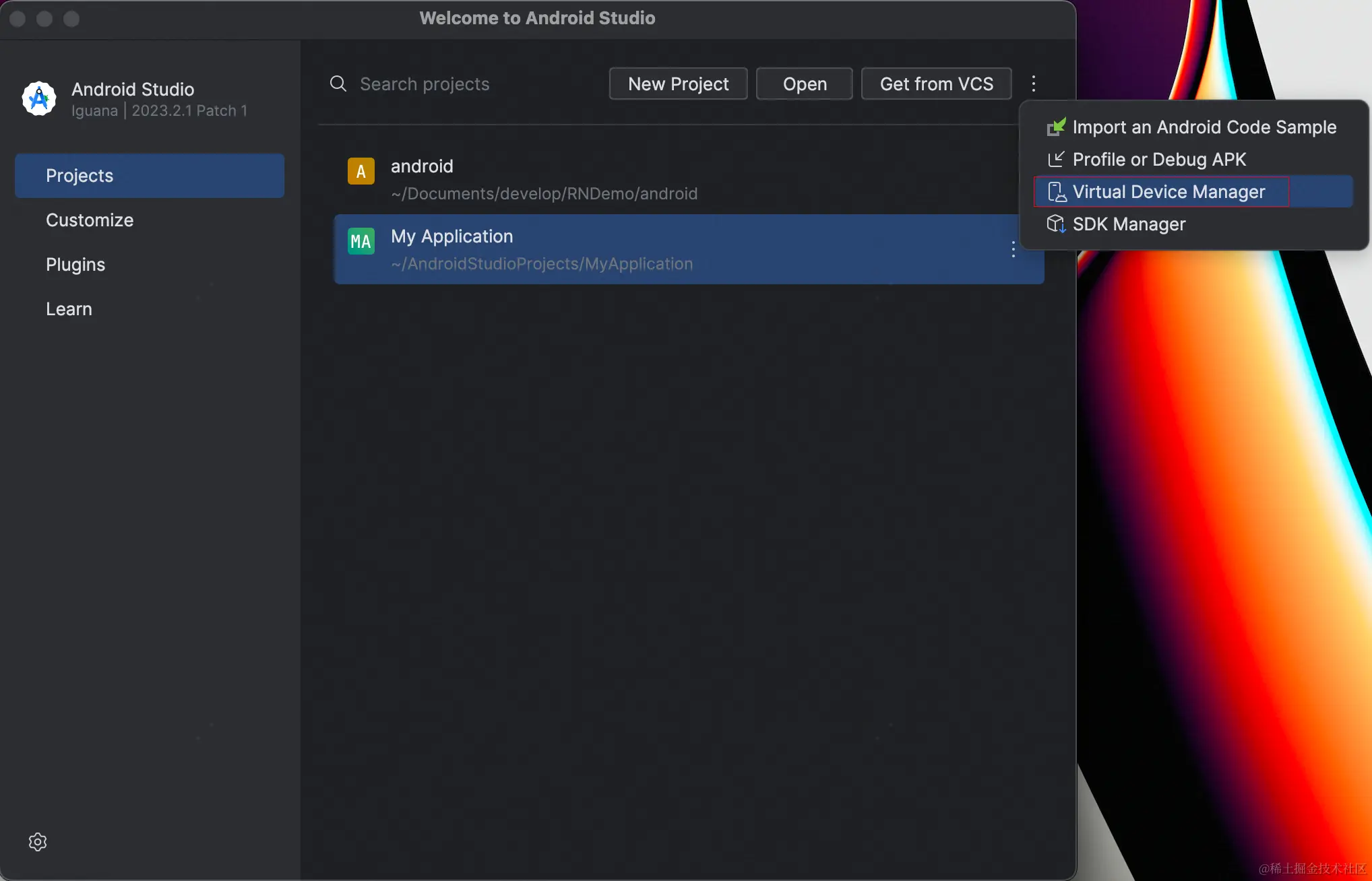Focus the Search projects field
Screen dimensions: 1372x881
pyautogui.click(x=465, y=84)
